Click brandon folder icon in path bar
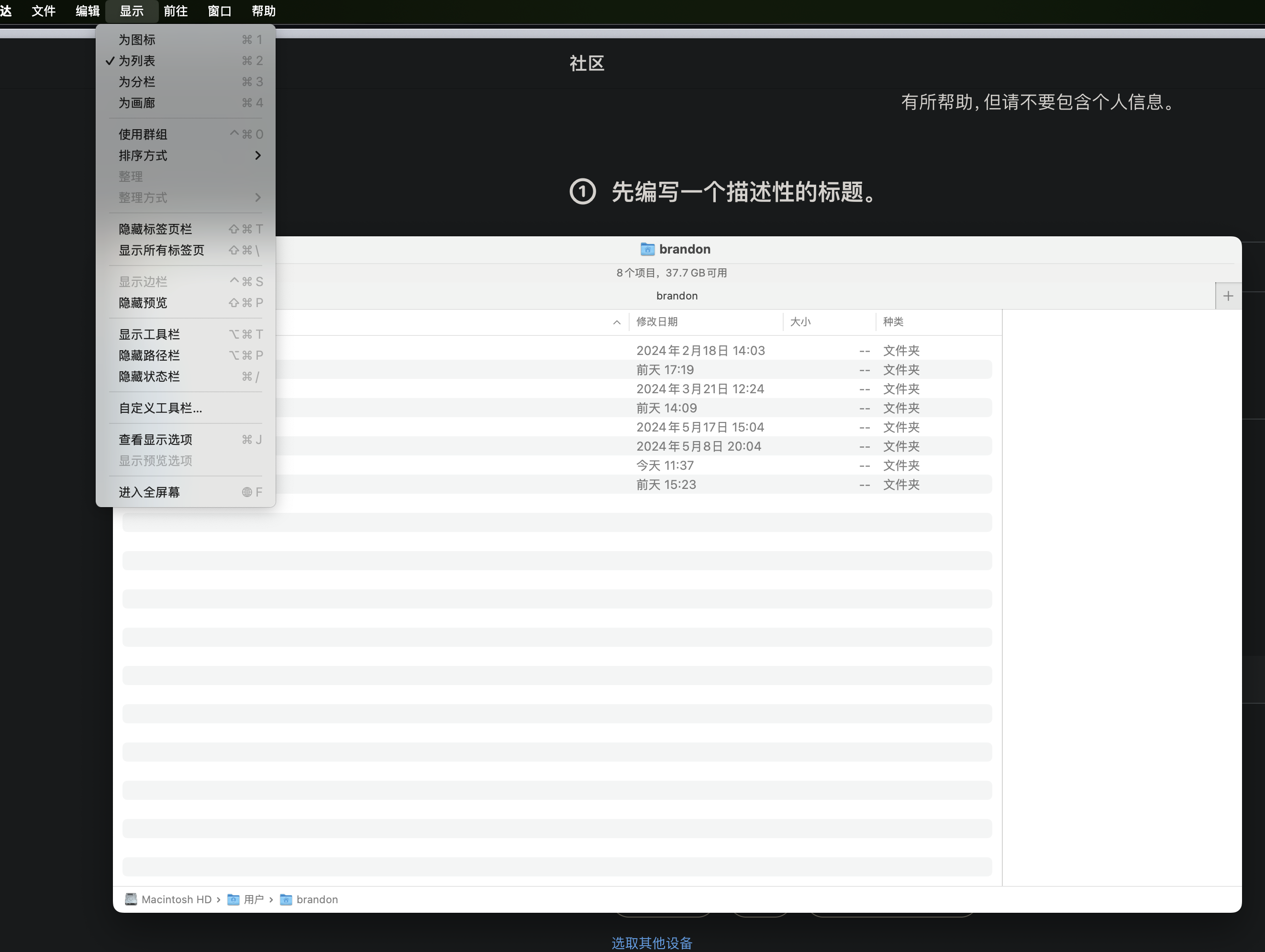 286,899
